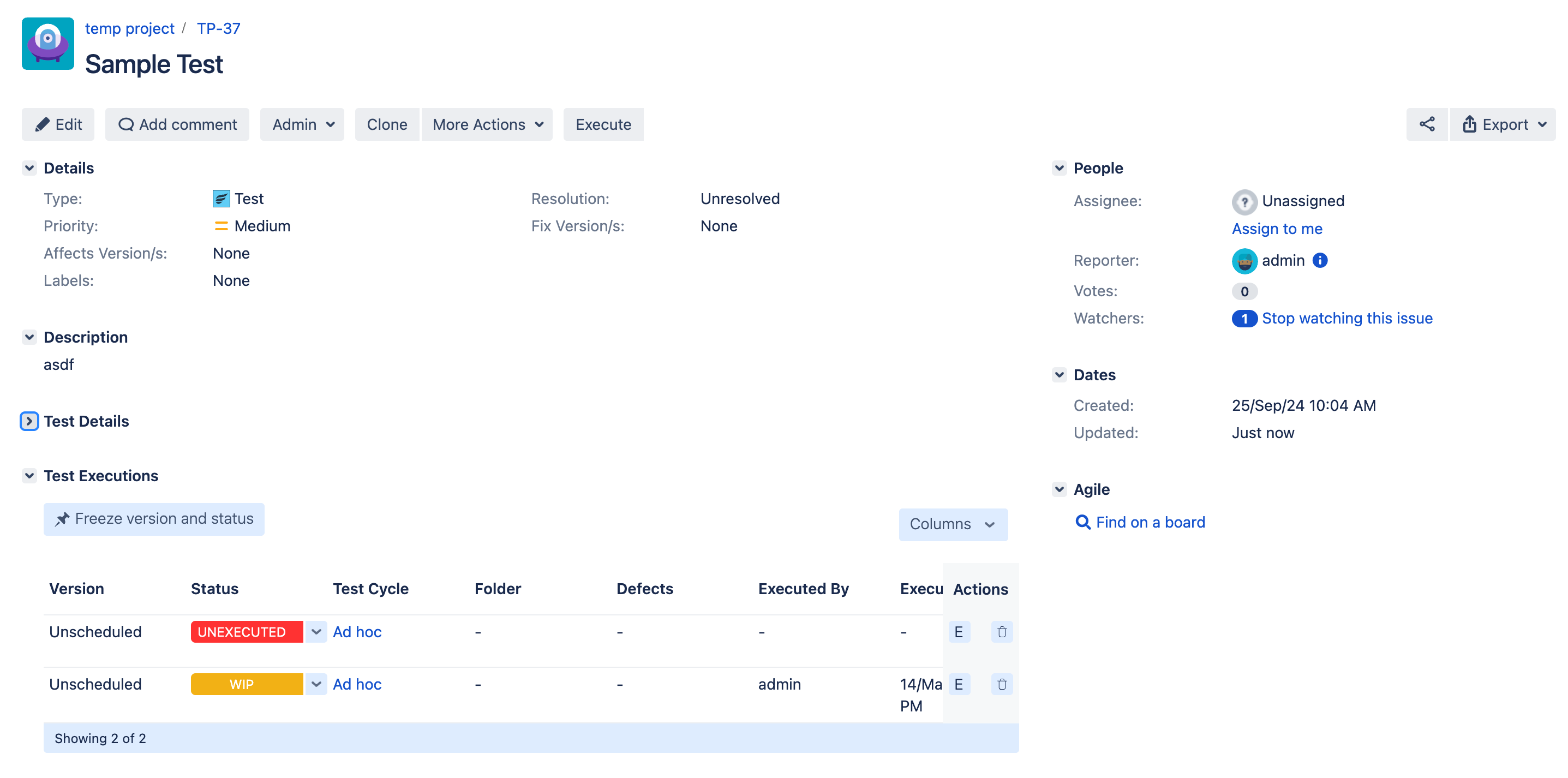This screenshot has width=1568, height=778.
Task: Click the E execution icon on WIP row
Action: (x=959, y=684)
